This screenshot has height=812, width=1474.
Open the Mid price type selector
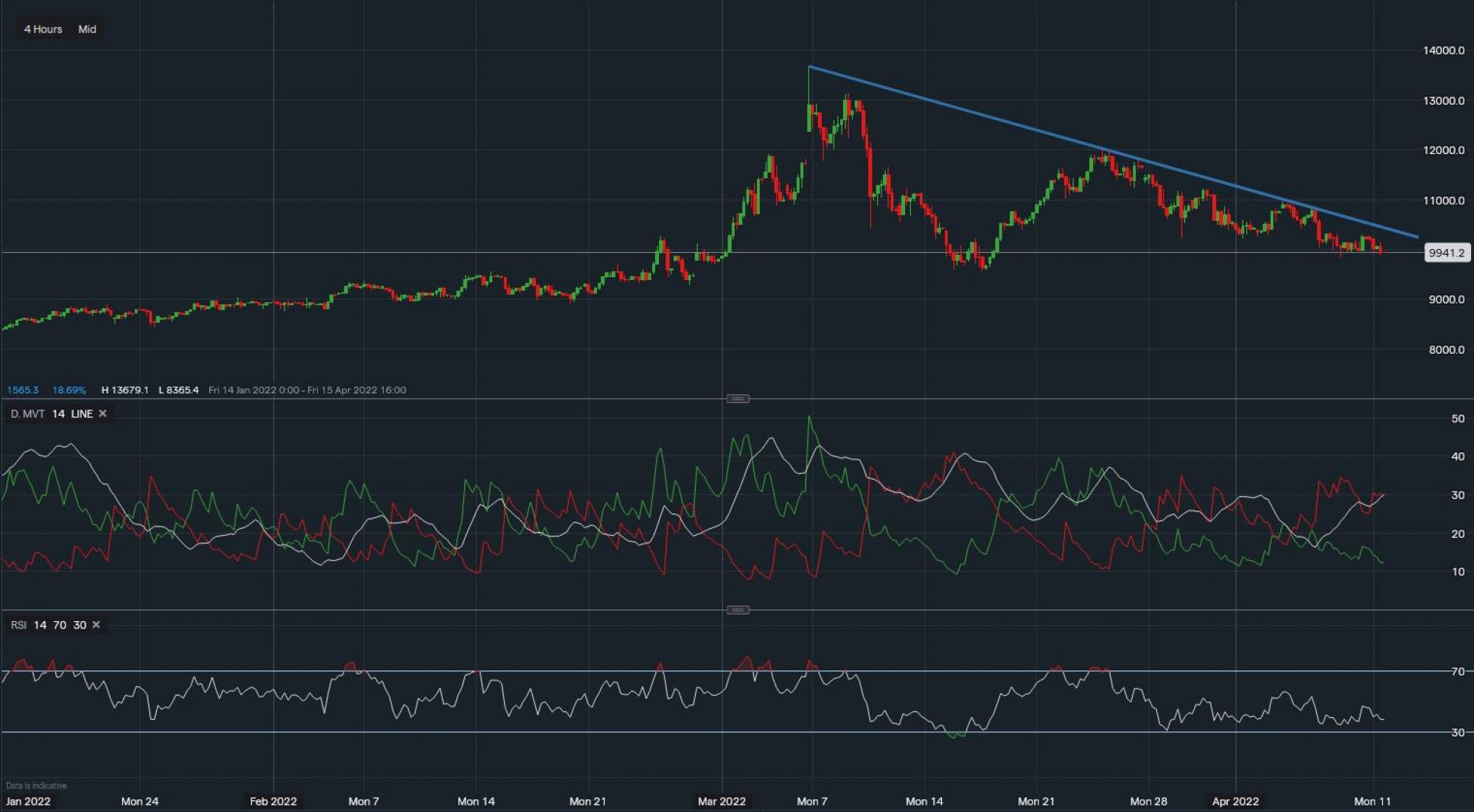(87, 29)
